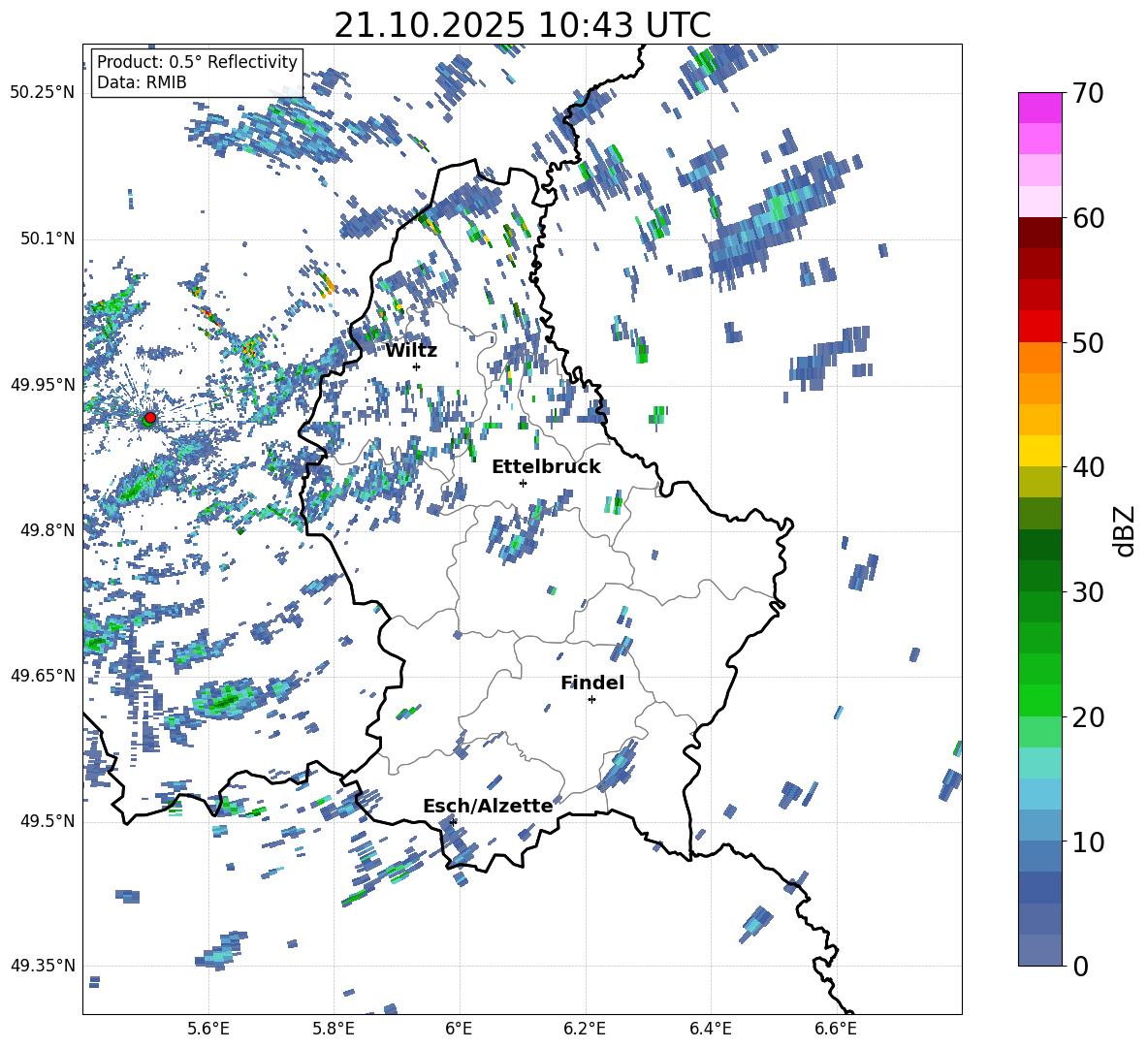Click the 40 tick label on colorbar
The height and width of the screenshot is (1048, 1148).
coord(1088,467)
